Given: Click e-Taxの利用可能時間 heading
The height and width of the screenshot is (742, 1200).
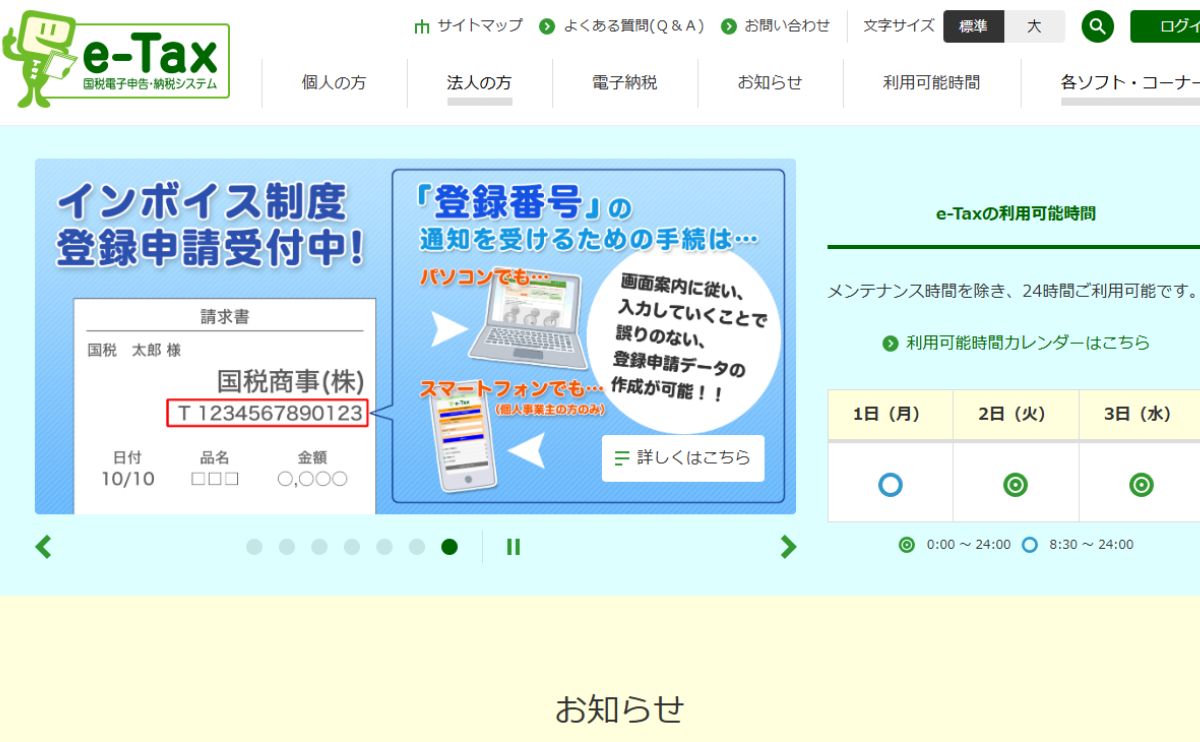Looking at the screenshot, I should pyautogui.click(x=1015, y=213).
